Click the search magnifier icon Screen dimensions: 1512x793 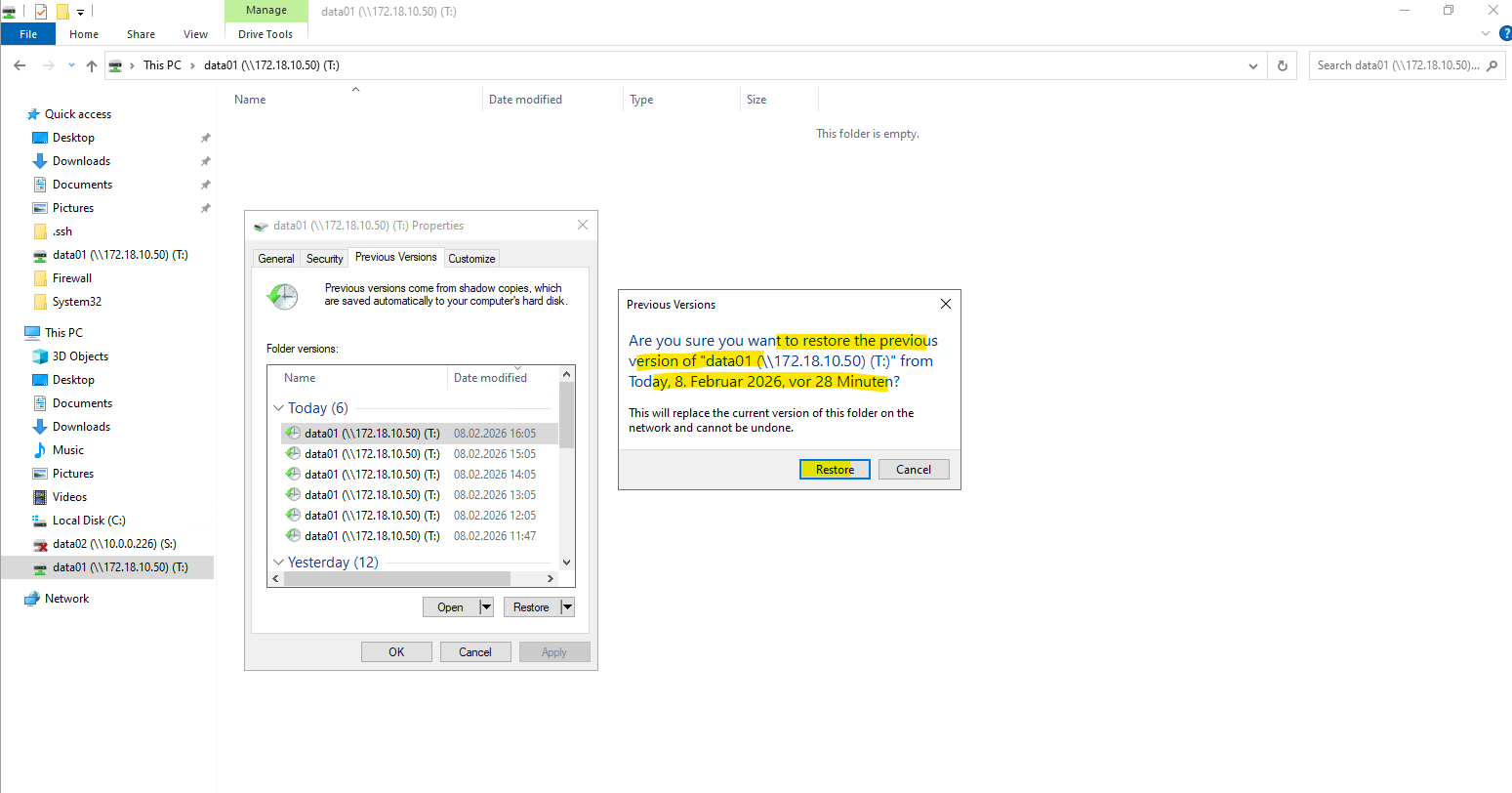click(1492, 65)
